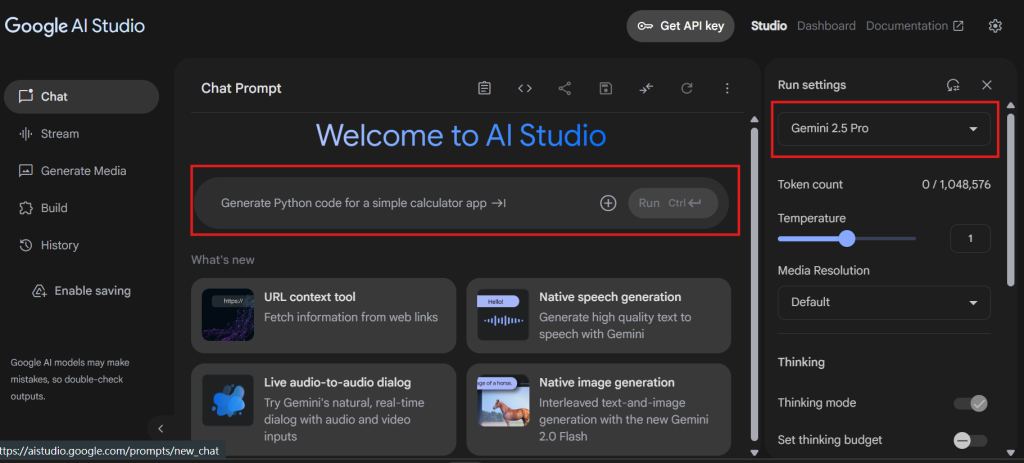Toggle the Set thinking budget switch
1024x463 pixels.
coord(970,440)
